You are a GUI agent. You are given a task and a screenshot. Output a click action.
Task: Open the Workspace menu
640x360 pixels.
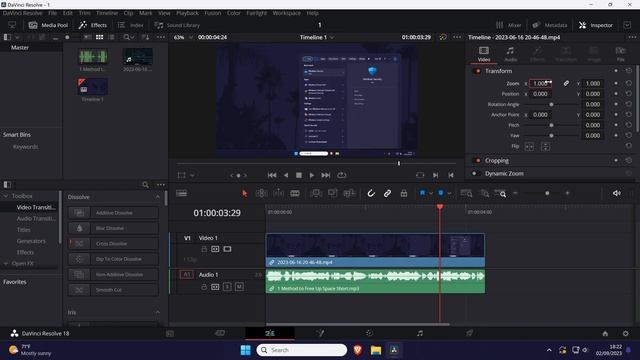tap(287, 13)
